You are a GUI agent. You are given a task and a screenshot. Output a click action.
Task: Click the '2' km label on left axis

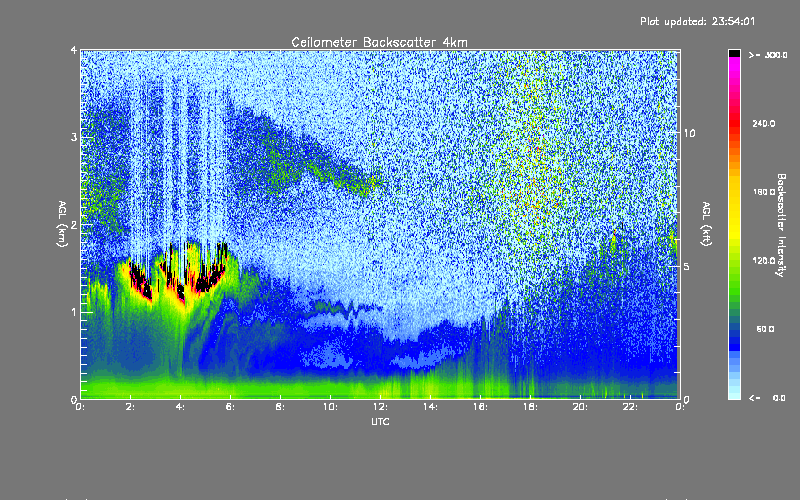click(74, 224)
